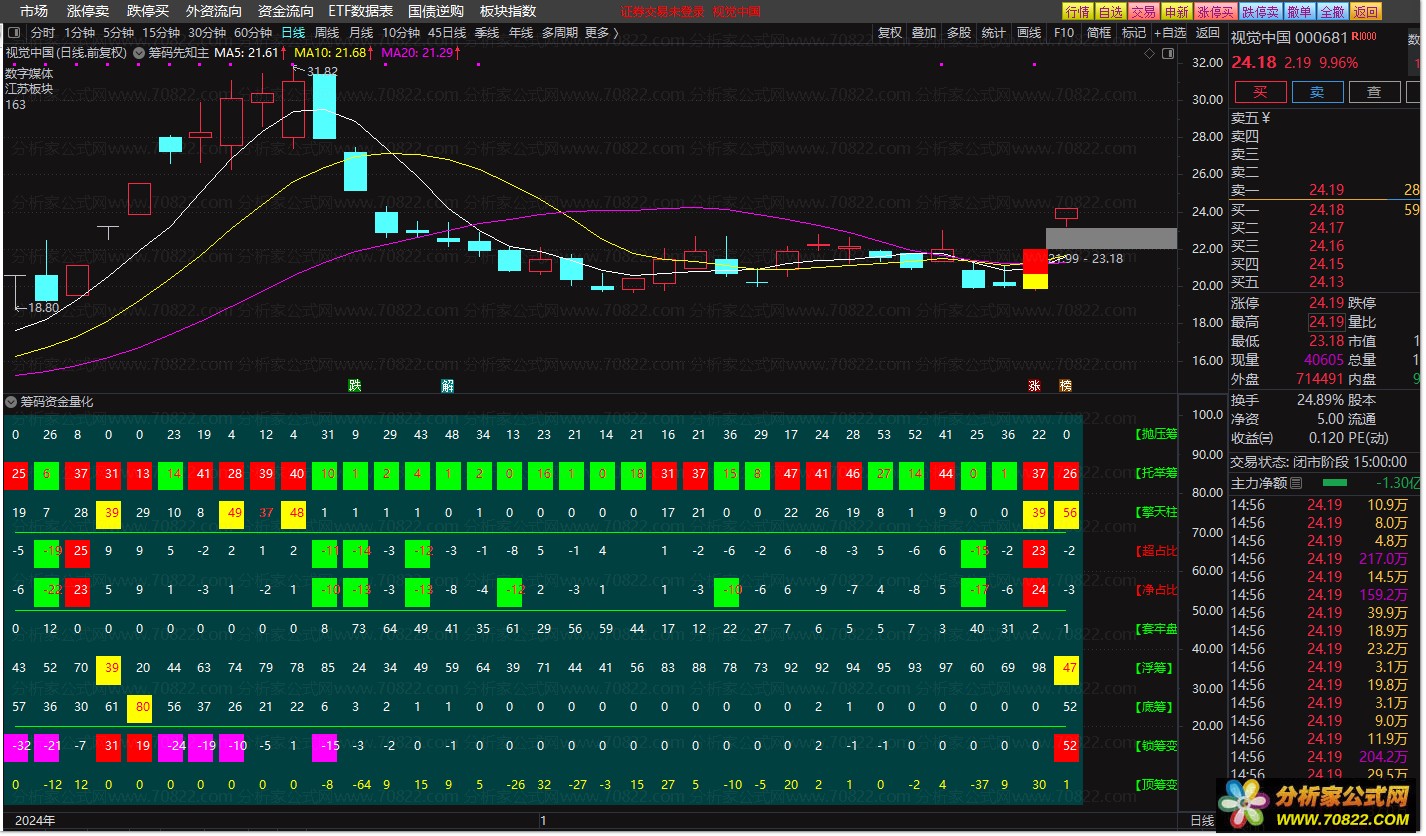The image size is (1426, 836).
Task: Click the 多股 toolbar option
Action: pyautogui.click(x=959, y=33)
